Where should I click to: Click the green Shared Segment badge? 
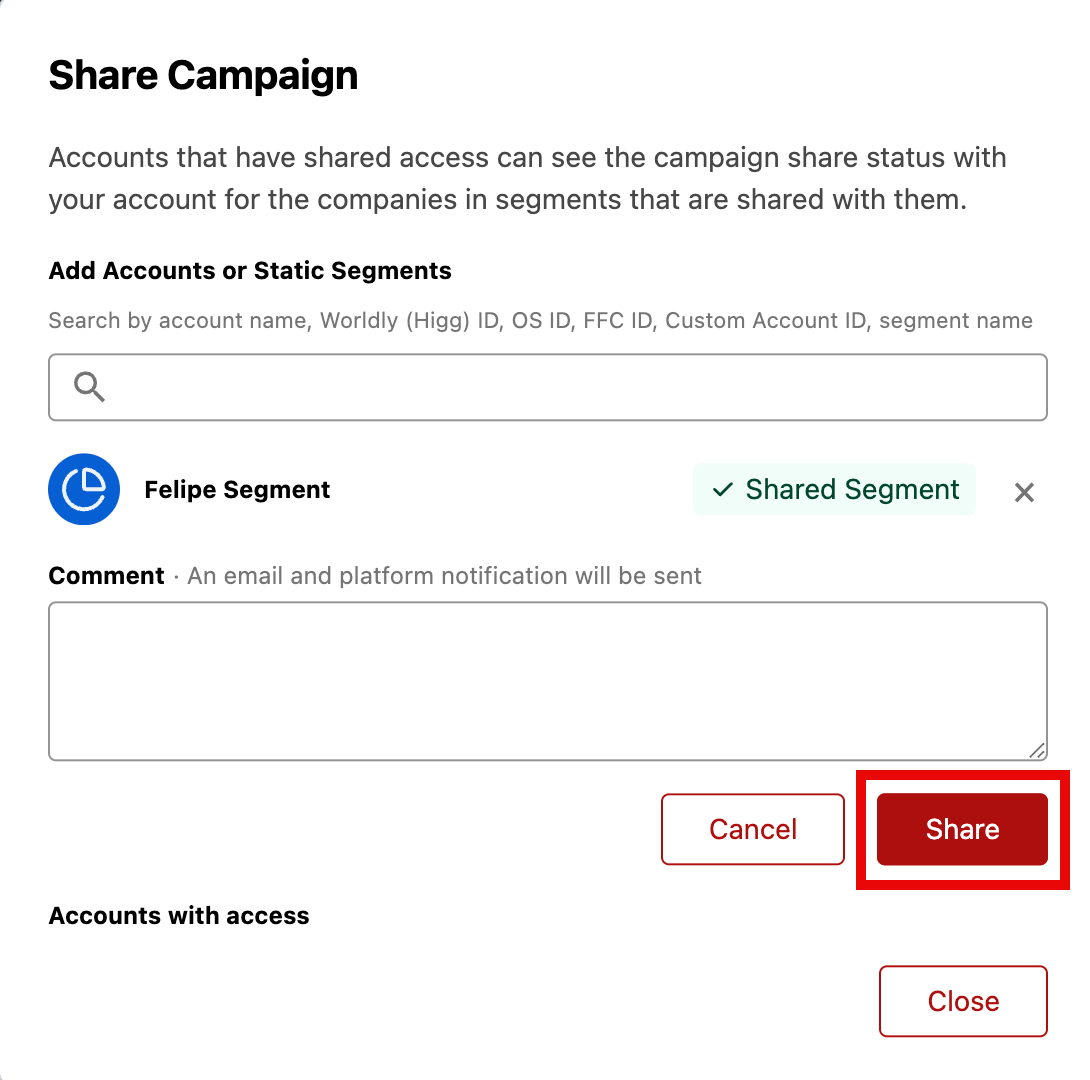(x=834, y=489)
